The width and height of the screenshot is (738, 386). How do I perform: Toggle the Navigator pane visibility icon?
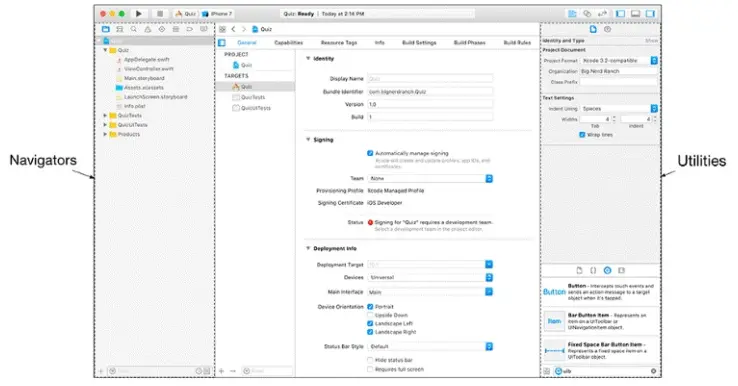pos(621,14)
